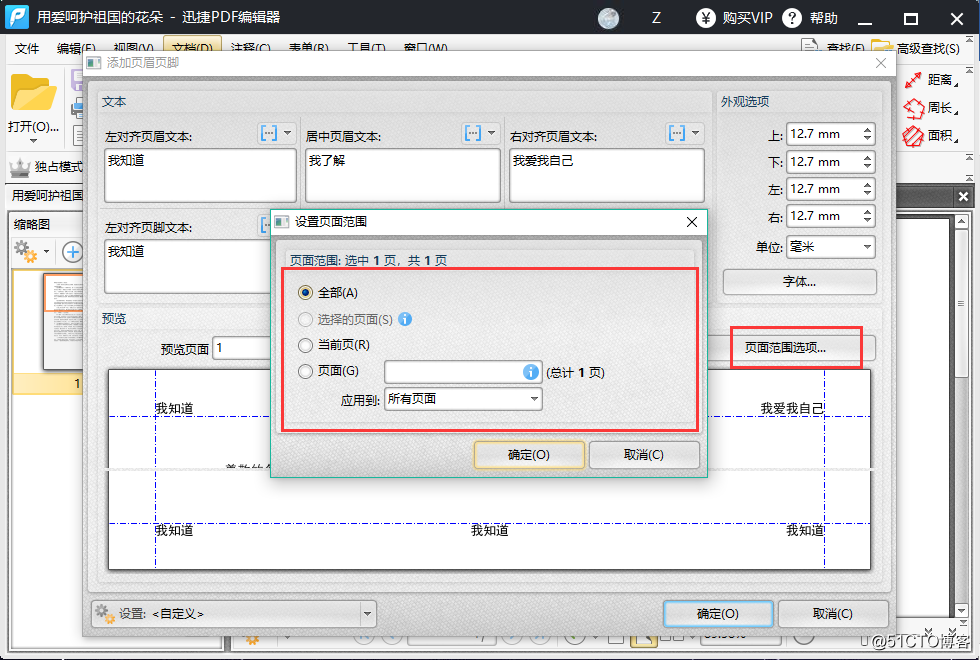Confirm with 确定(O) in 设置页面范围 dialog
Screen dimensions: 980x660
point(529,455)
